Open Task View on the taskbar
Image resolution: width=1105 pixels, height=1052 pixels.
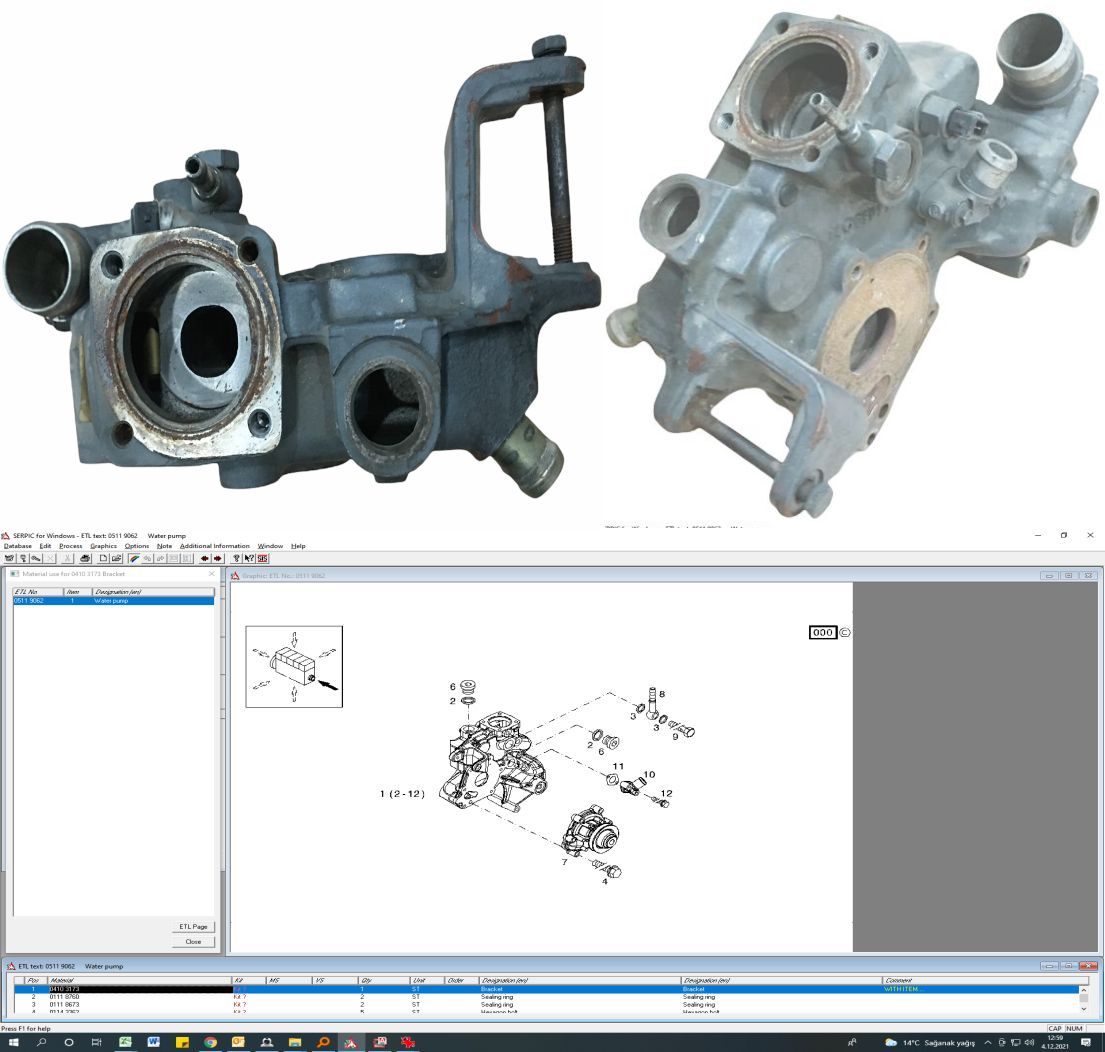point(97,1042)
